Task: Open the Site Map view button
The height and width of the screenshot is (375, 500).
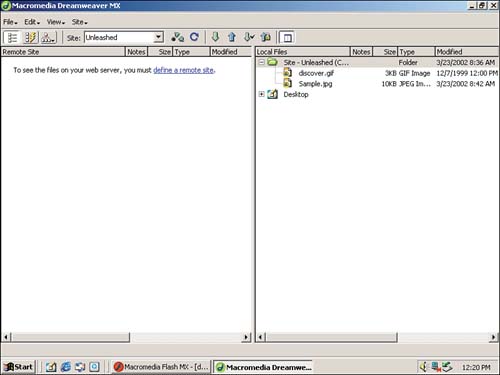Action: pyautogui.click(x=48, y=37)
